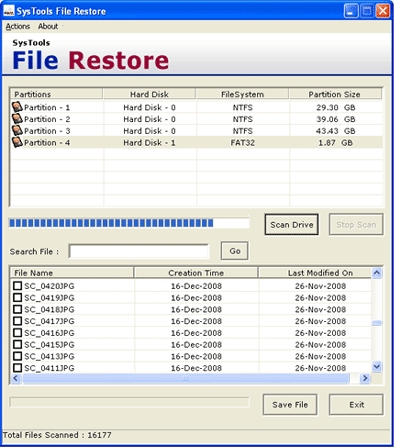This screenshot has height=448, width=394.
Task: Sort by the Creation Time column header
Action: pyautogui.click(x=196, y=273)
